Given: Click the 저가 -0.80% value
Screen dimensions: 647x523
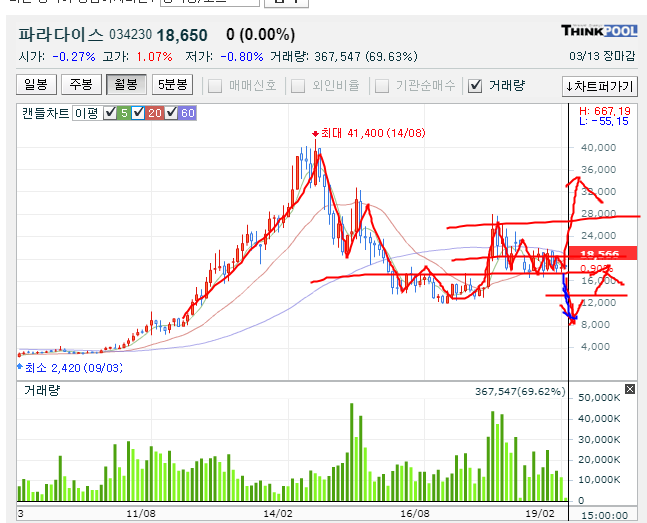Looking at the screenshot, I should 224,56.
